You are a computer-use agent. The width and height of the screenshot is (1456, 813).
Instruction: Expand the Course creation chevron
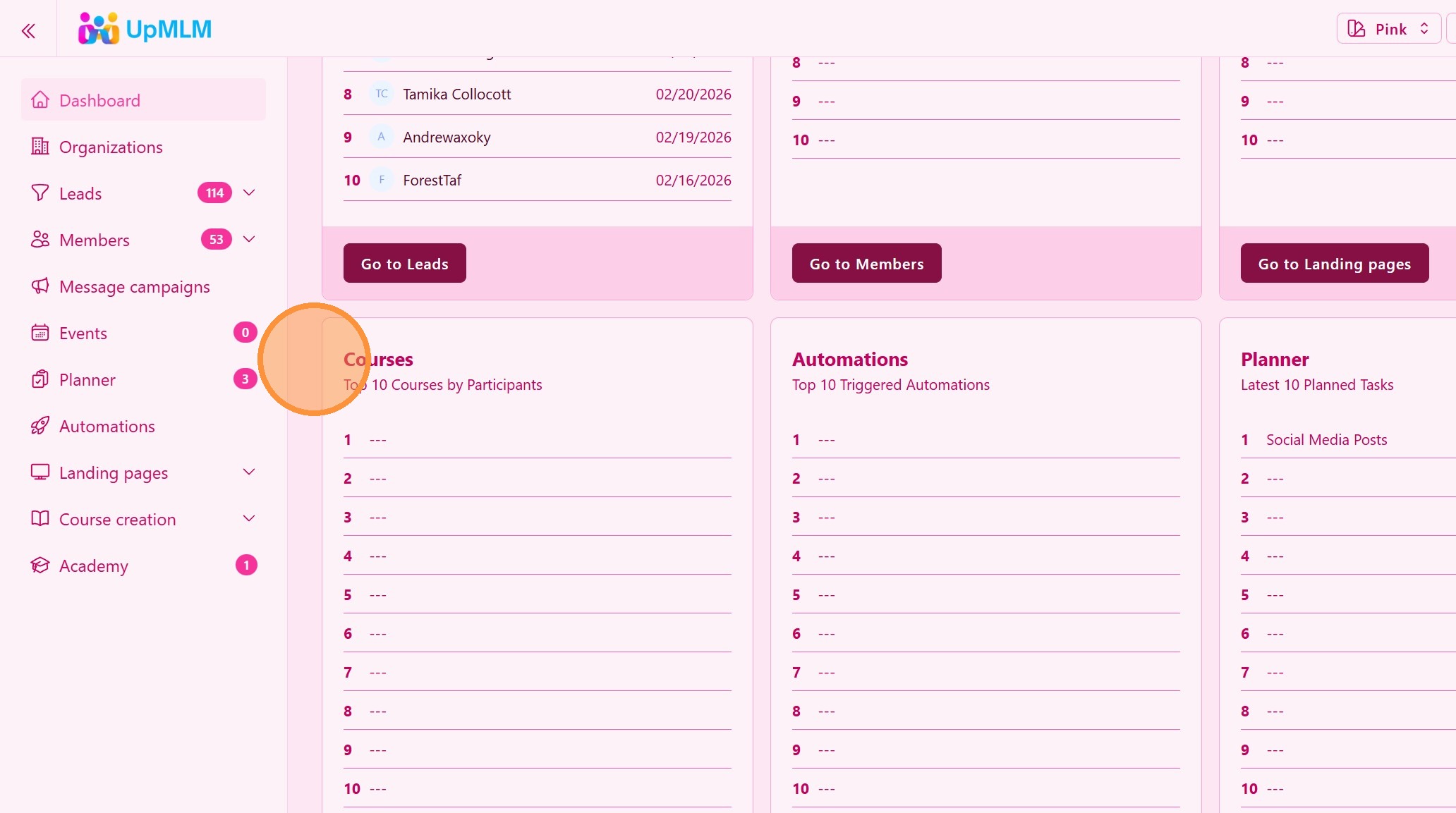pyautogui.click(x=249, y=518)
